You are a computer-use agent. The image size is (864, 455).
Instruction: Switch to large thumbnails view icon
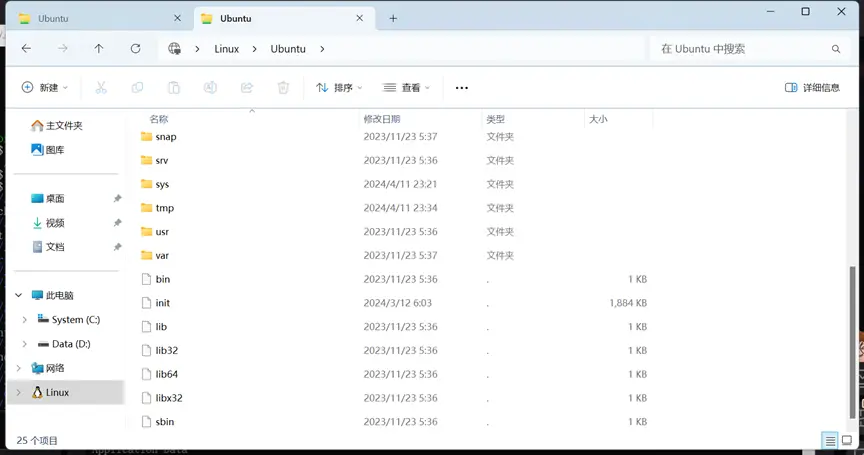[847, 440]
